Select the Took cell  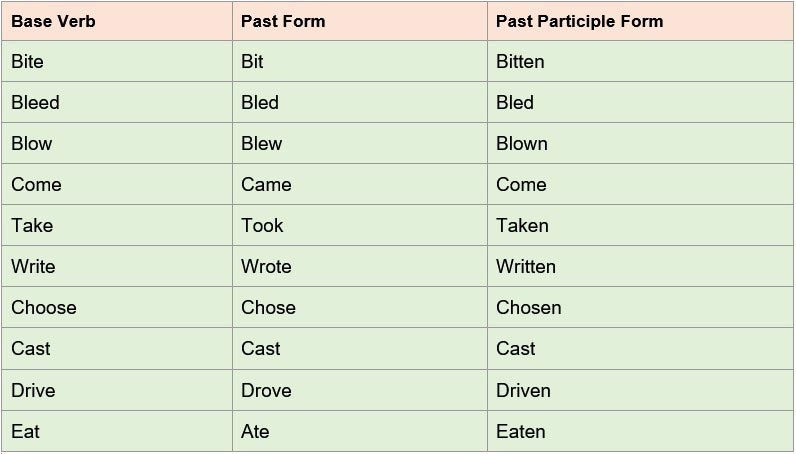(x=262, y=226)
